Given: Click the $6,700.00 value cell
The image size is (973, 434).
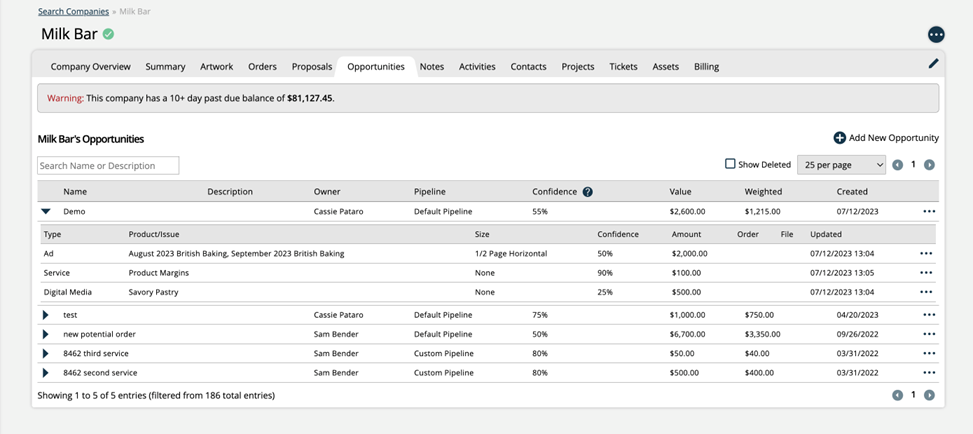Looking at the screenshot, I should pyautogui.click(x=688, y=334).
